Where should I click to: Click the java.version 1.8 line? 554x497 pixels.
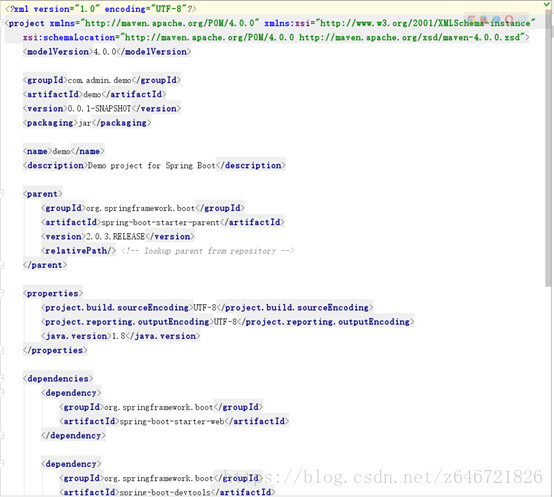pyautogui.click(x=121, y=336)
